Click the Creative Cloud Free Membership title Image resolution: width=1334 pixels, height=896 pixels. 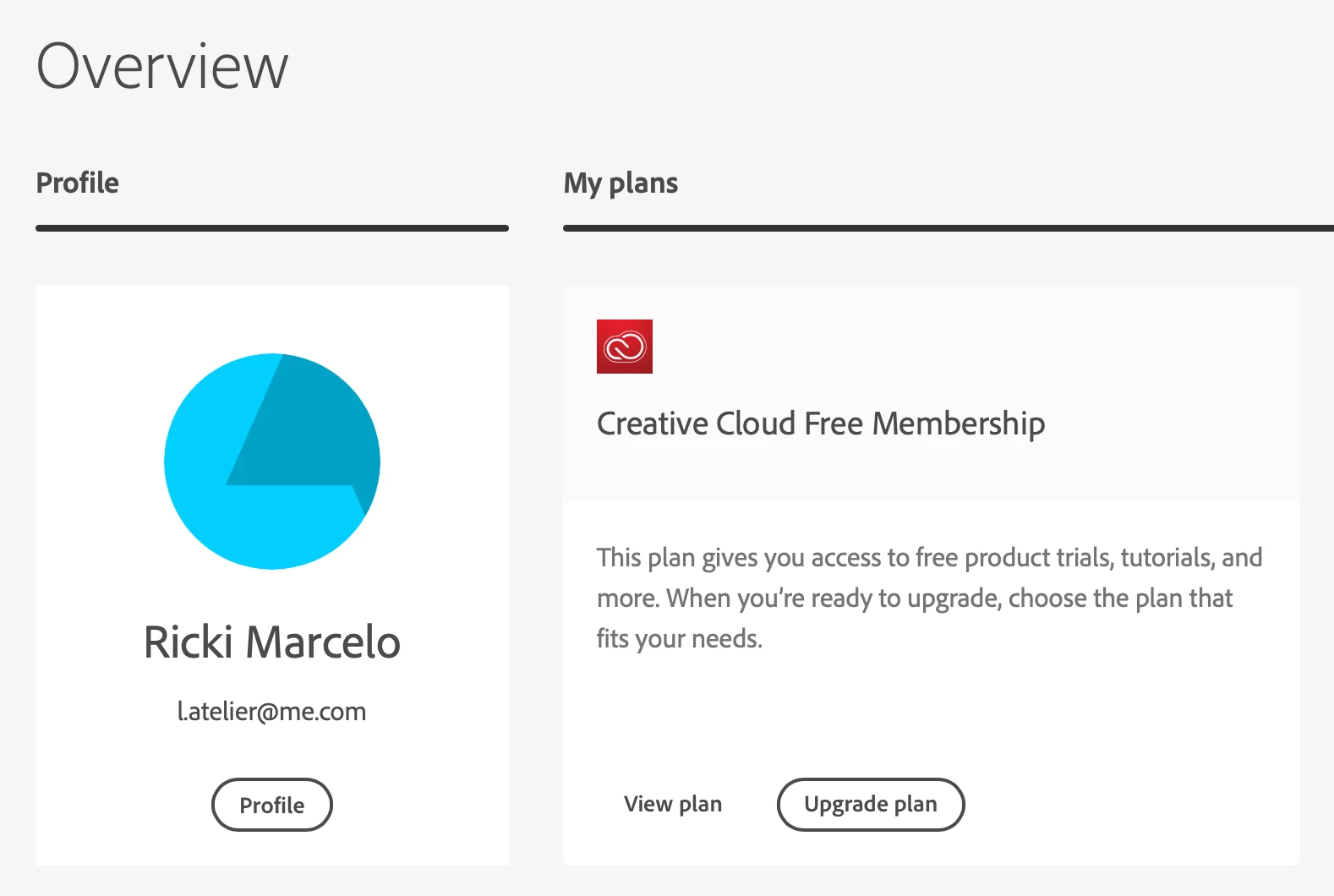pyautogui.click(x=820, y=423)
